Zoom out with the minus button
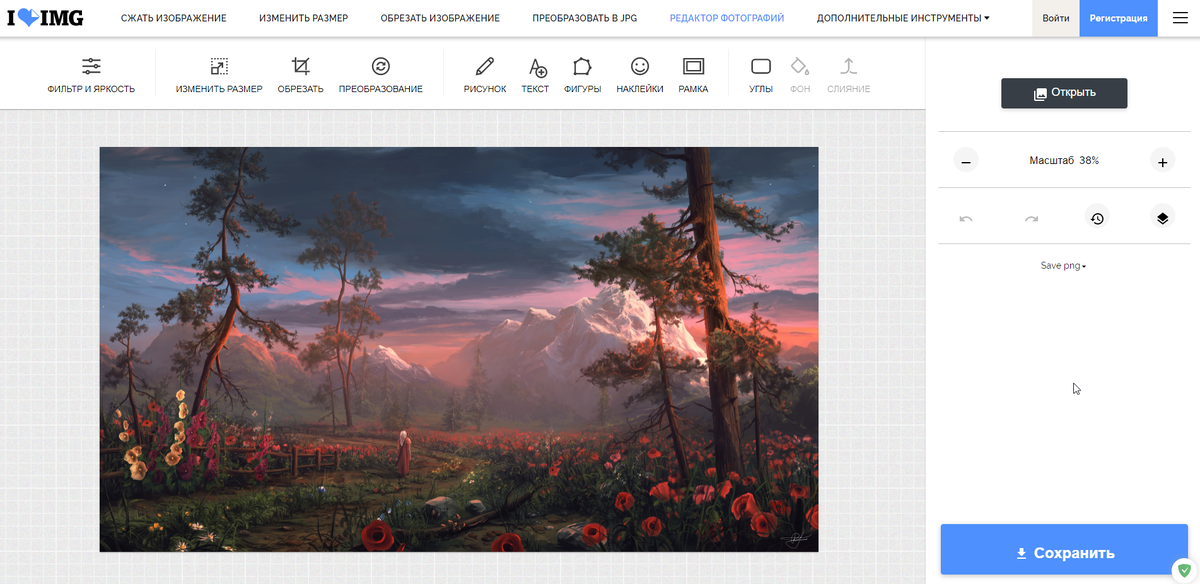 pyautogui.click(x=966, y=160)
